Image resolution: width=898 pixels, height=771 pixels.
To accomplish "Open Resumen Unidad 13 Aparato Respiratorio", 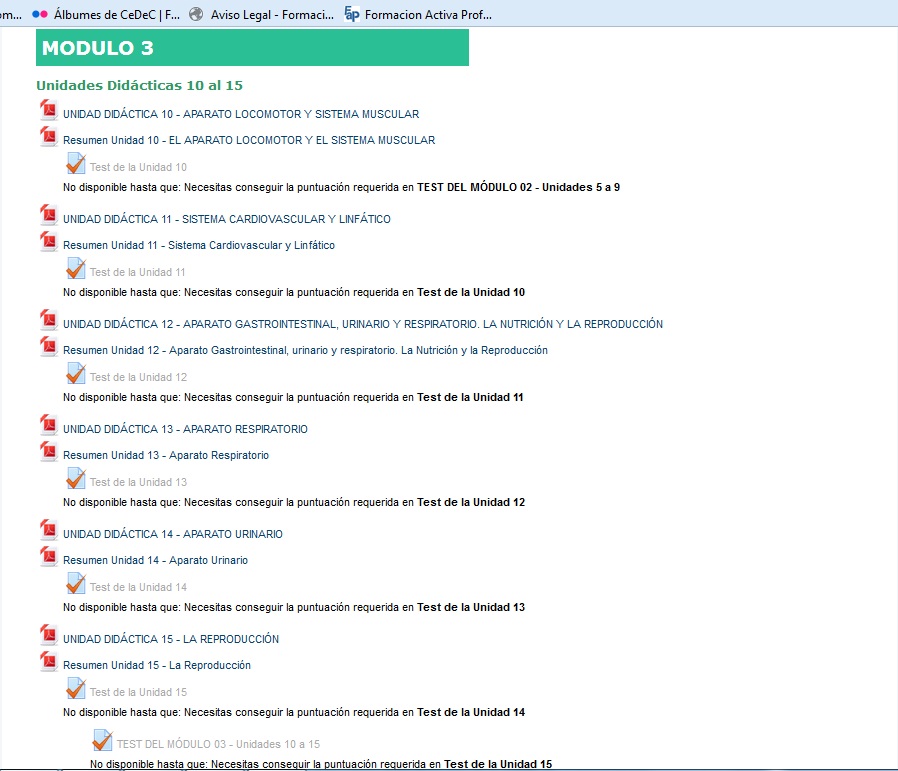I will pos(165,455).
